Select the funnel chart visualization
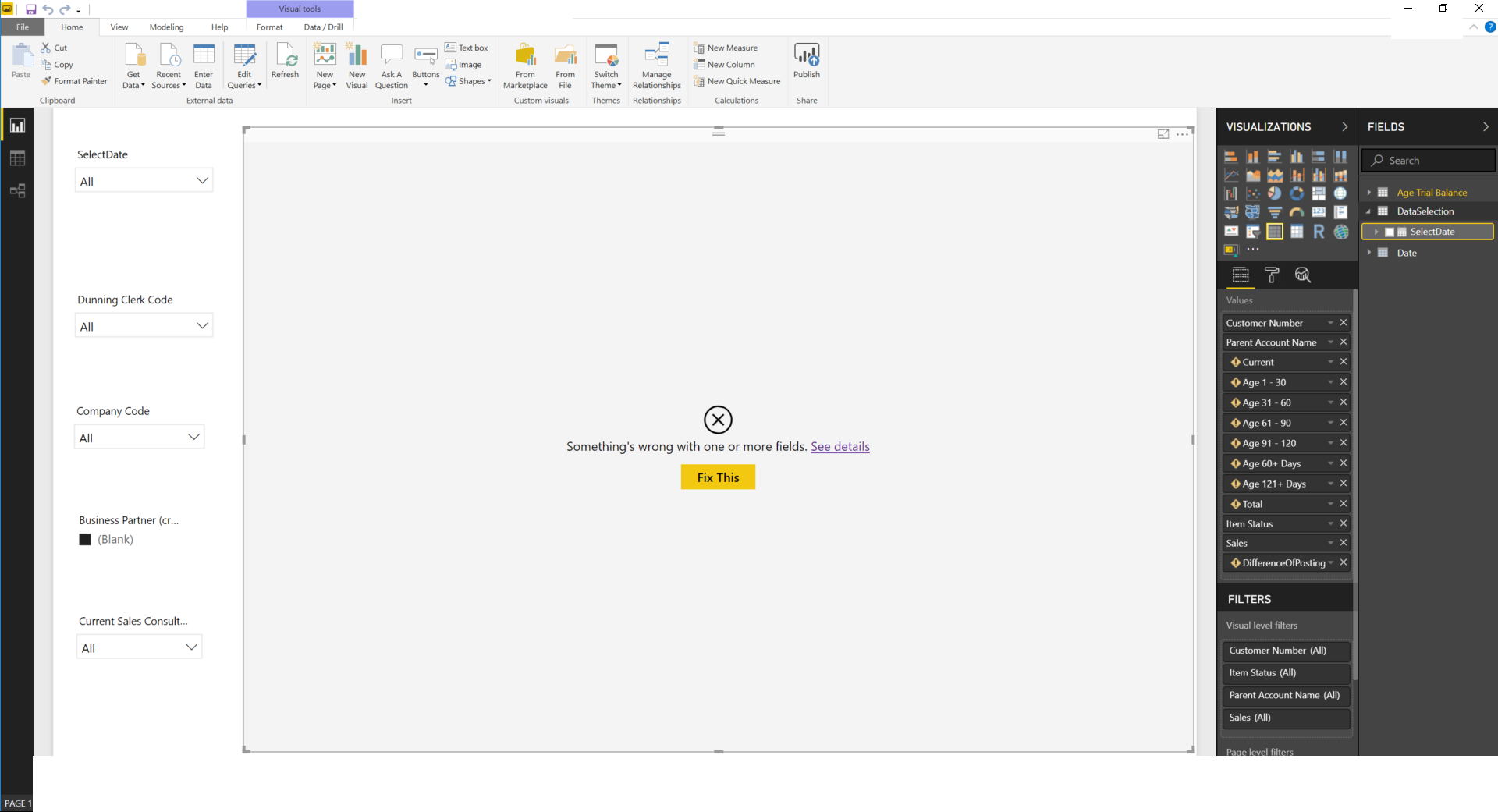This screenshot has height=812, width=1498. pos(1275,212)
